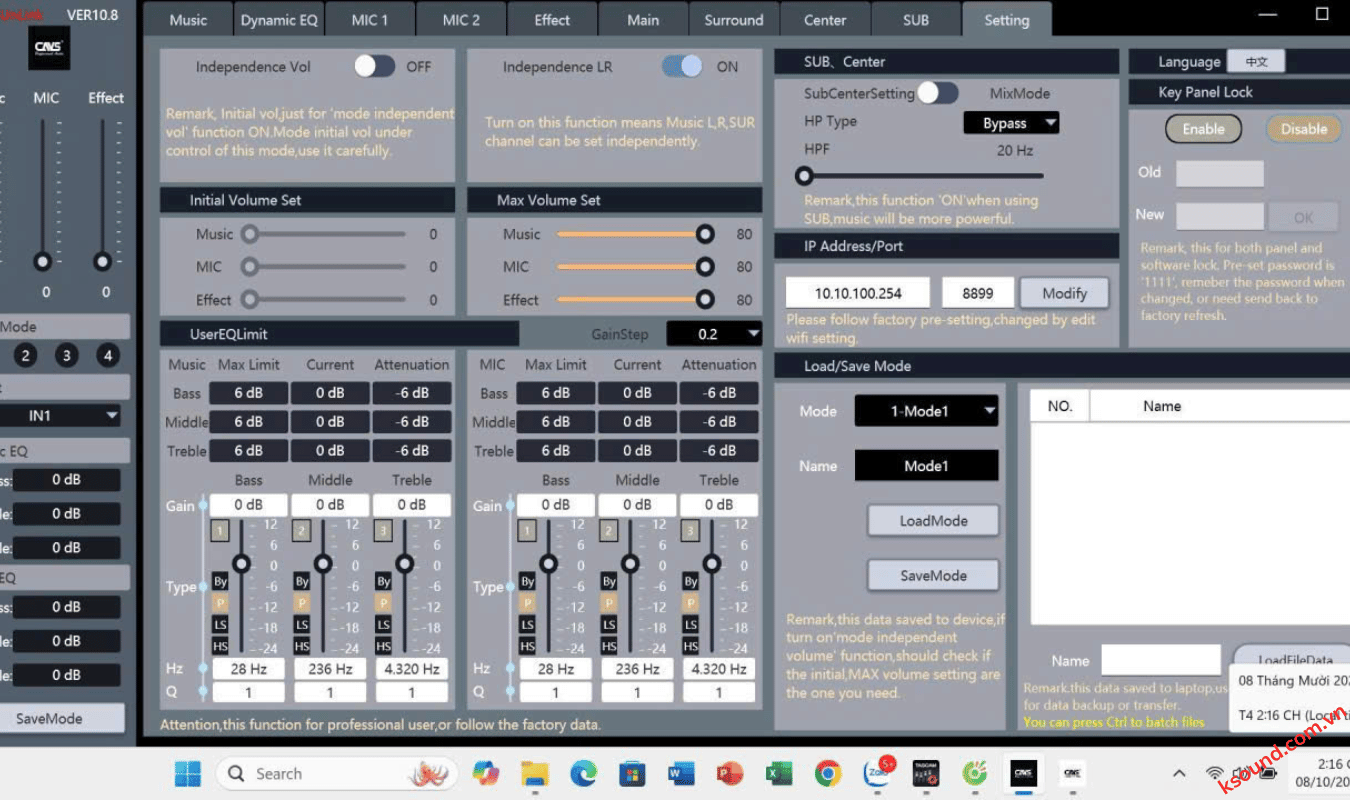The image size is (1350, 800).
Task: Click the Max Volume Music slider handle
Action: (705, 234)
